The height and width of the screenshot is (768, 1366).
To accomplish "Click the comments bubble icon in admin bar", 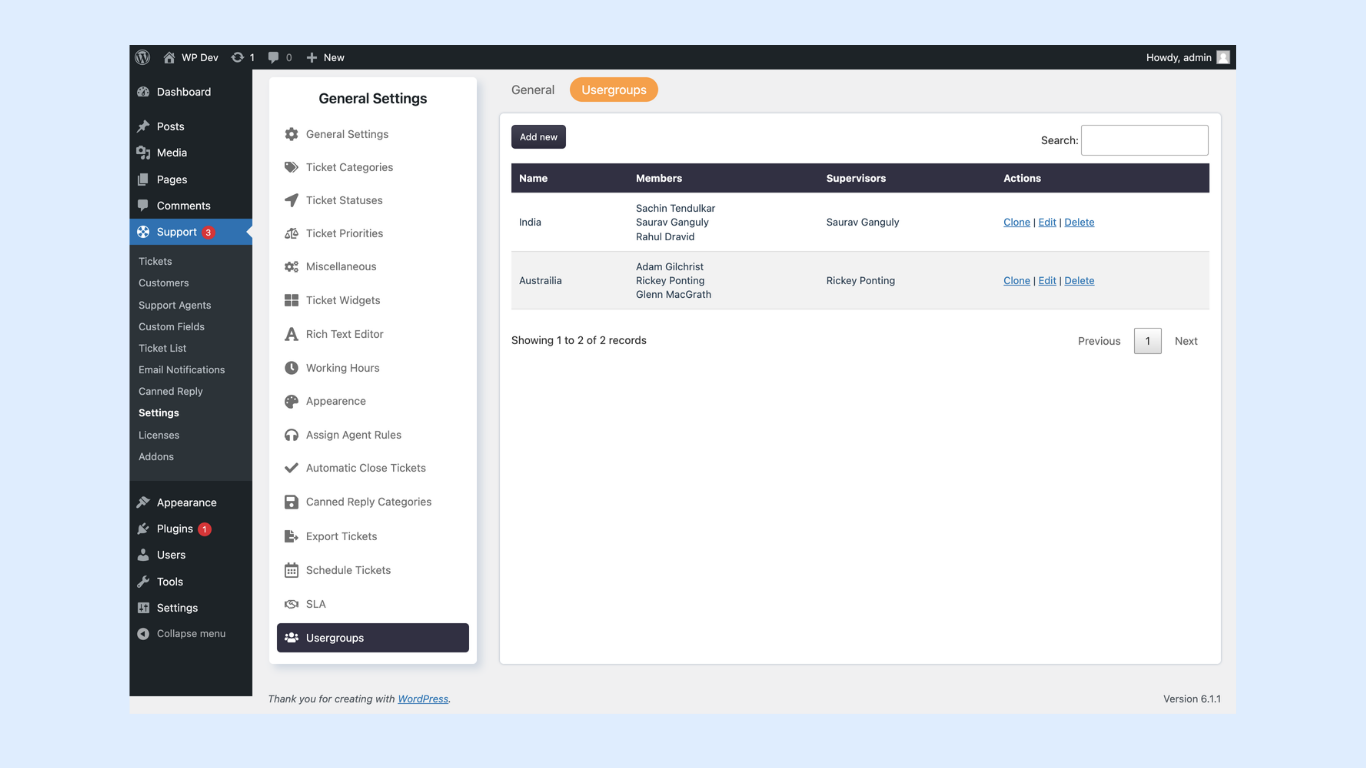I will (274, 58).
